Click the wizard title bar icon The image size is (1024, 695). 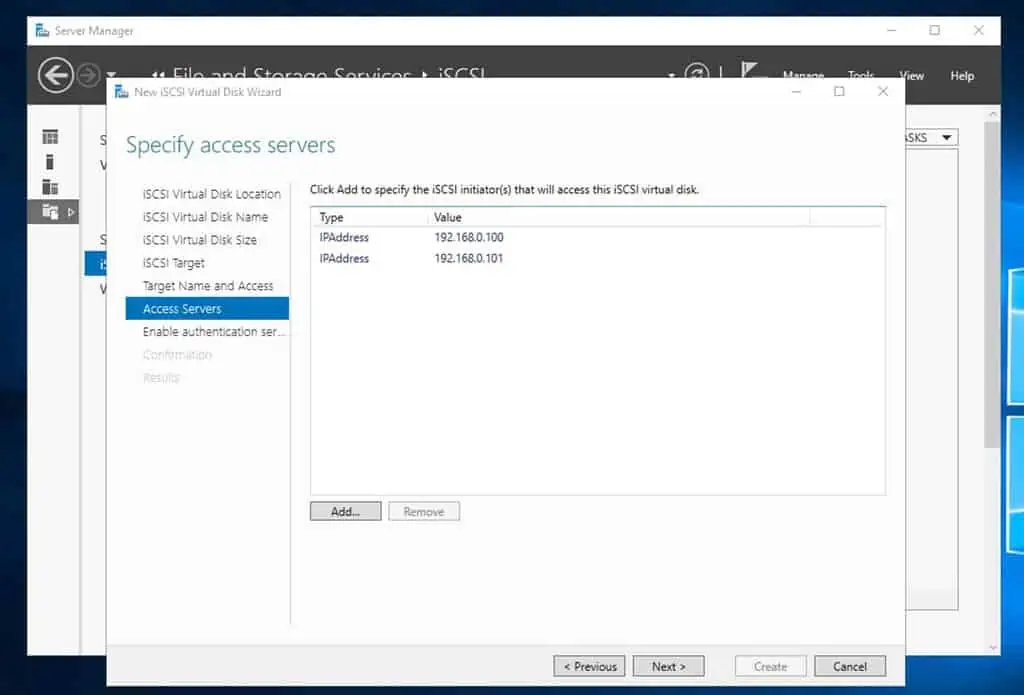(x=121, y=91)
